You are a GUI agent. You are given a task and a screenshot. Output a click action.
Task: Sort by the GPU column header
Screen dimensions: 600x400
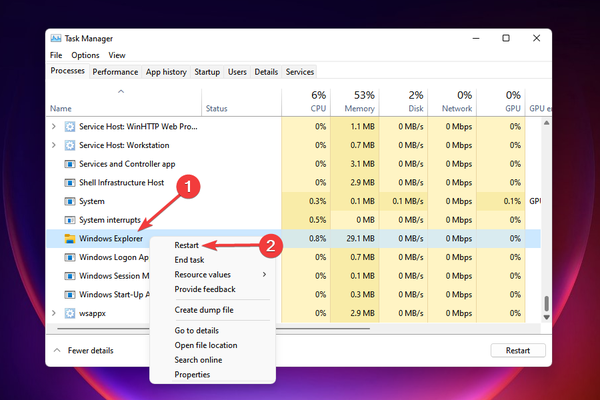coord(501,102)
